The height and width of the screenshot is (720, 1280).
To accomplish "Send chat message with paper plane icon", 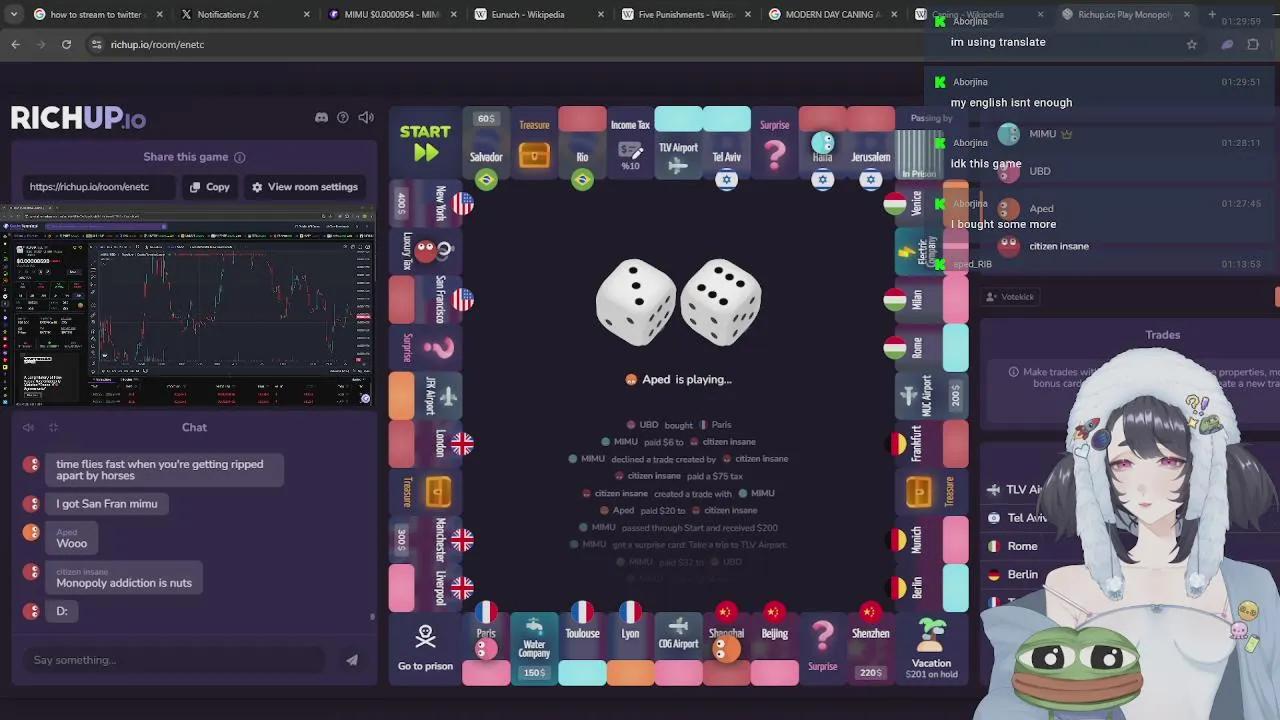I will point(351,660).
